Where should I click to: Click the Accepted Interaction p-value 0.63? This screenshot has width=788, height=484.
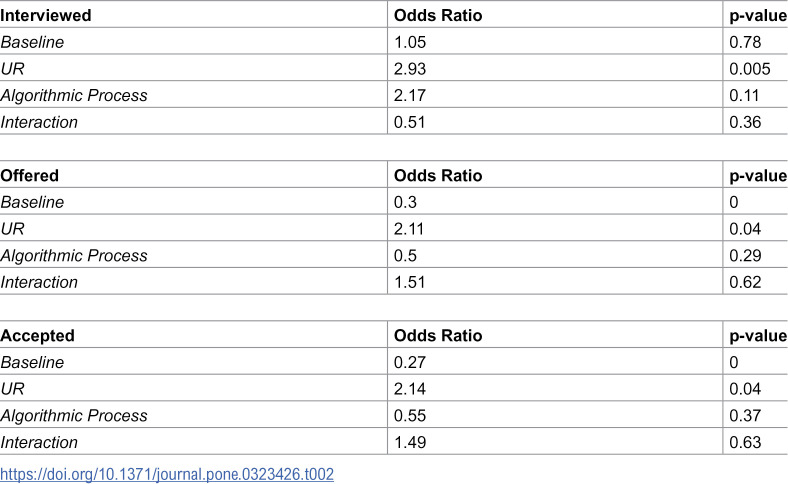[745, 442]
